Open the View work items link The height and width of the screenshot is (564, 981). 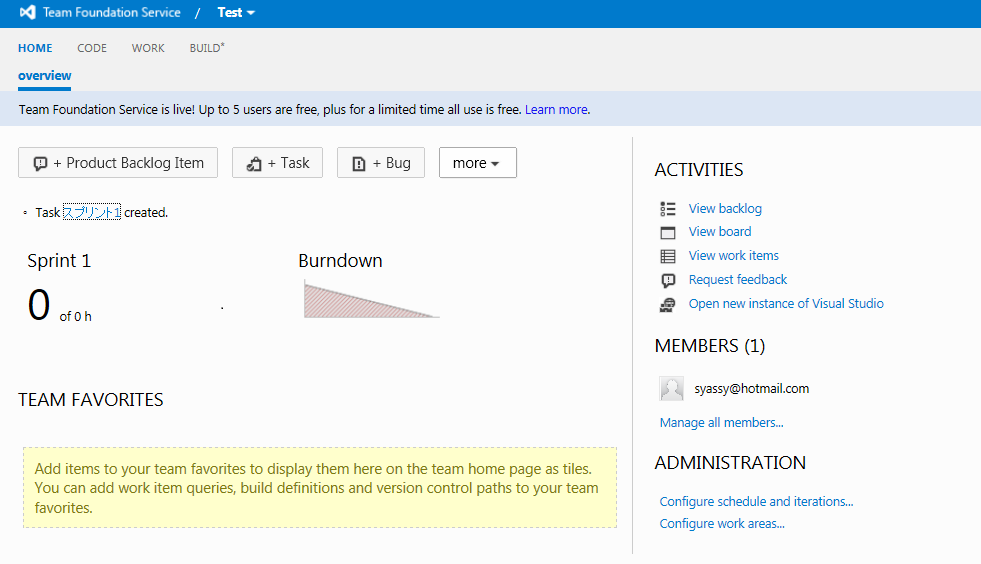(734, 255)
